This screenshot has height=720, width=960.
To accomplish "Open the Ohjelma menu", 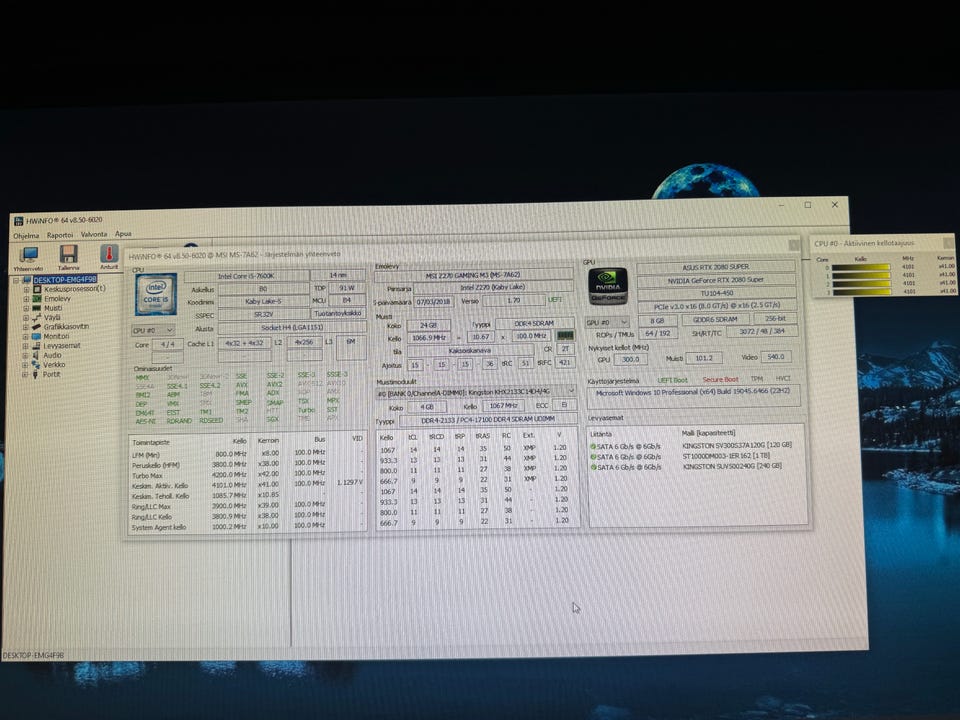I will point(26,235).
